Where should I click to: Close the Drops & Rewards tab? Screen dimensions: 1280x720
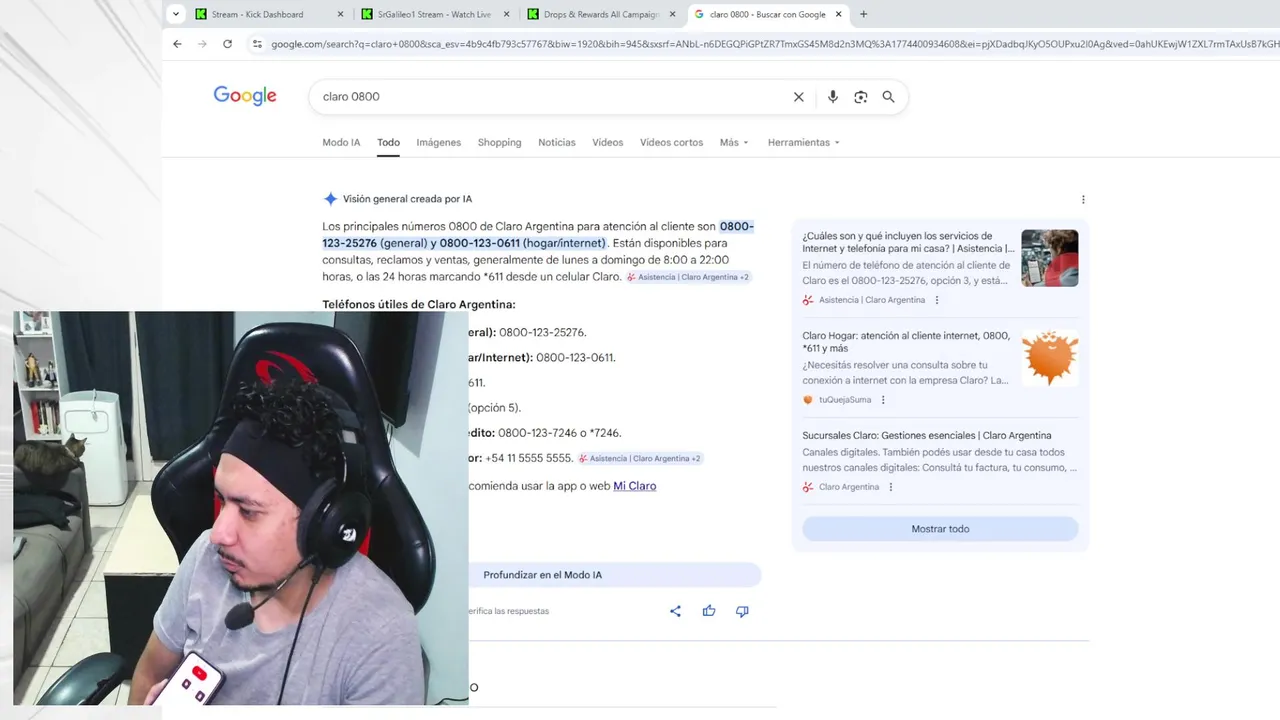pos(672,14)
